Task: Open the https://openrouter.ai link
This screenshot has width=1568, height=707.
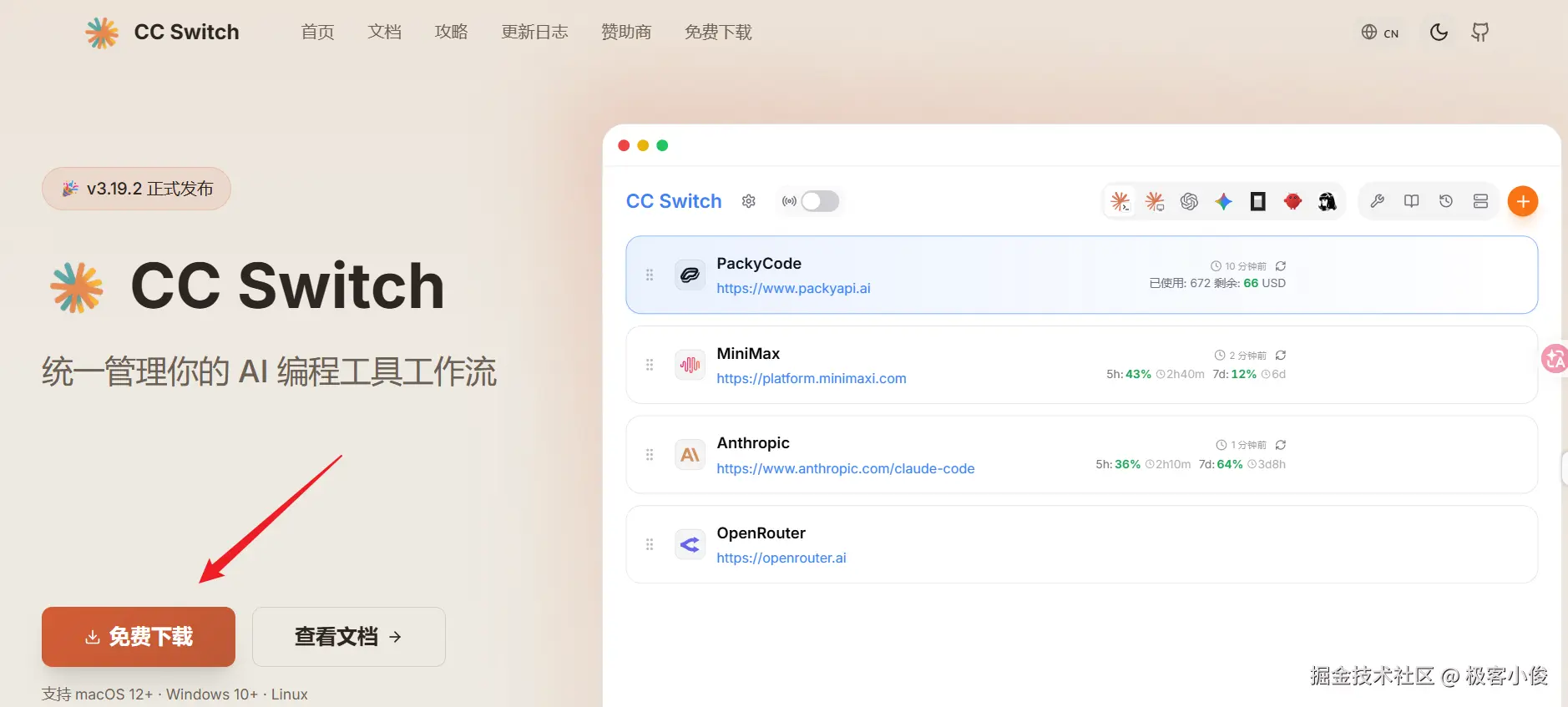Action: (781, 558)
